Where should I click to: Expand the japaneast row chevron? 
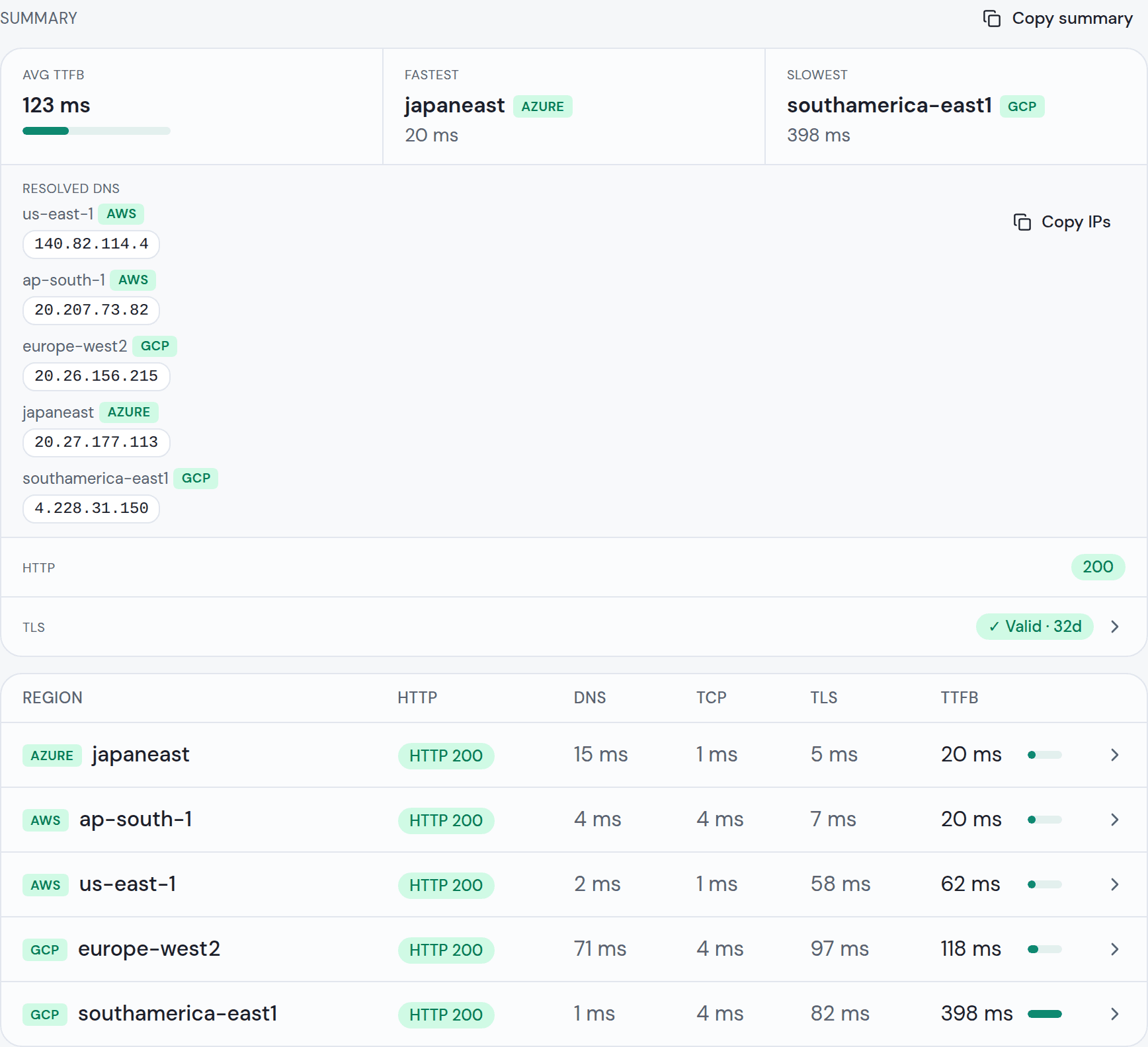(1115, 755)
